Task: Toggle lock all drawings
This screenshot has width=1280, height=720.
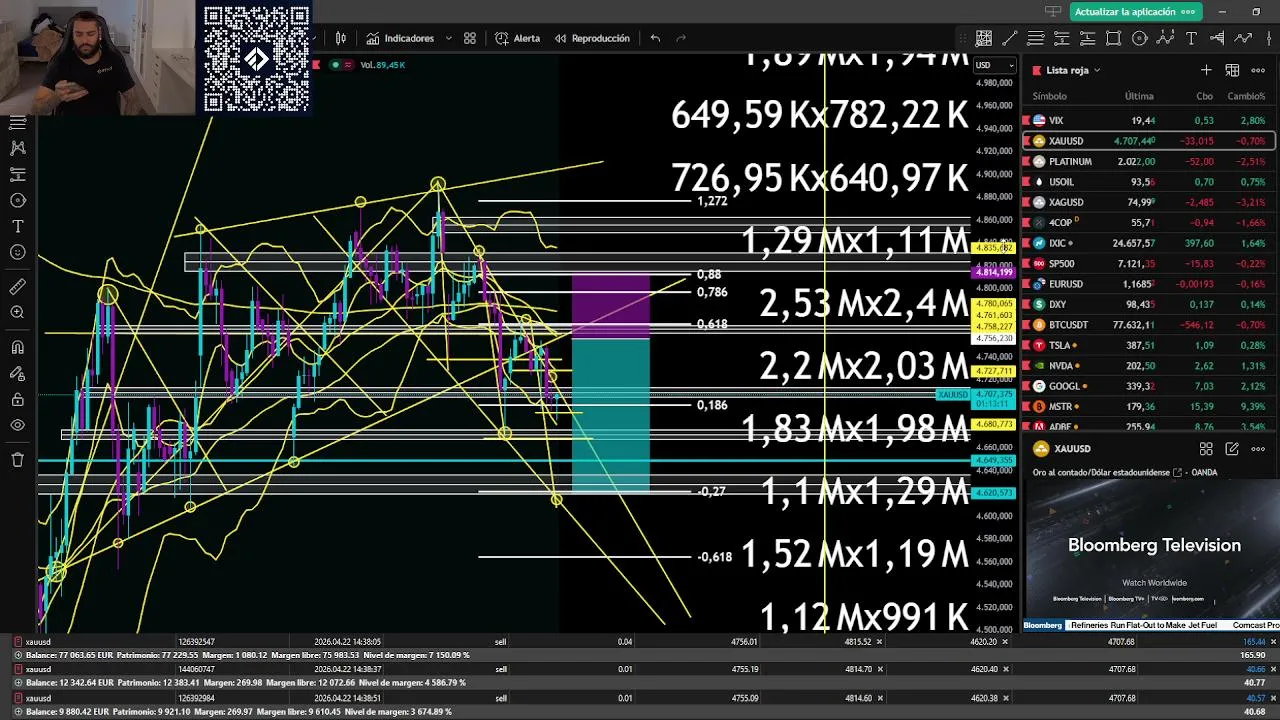Action: tap(17, 400)
